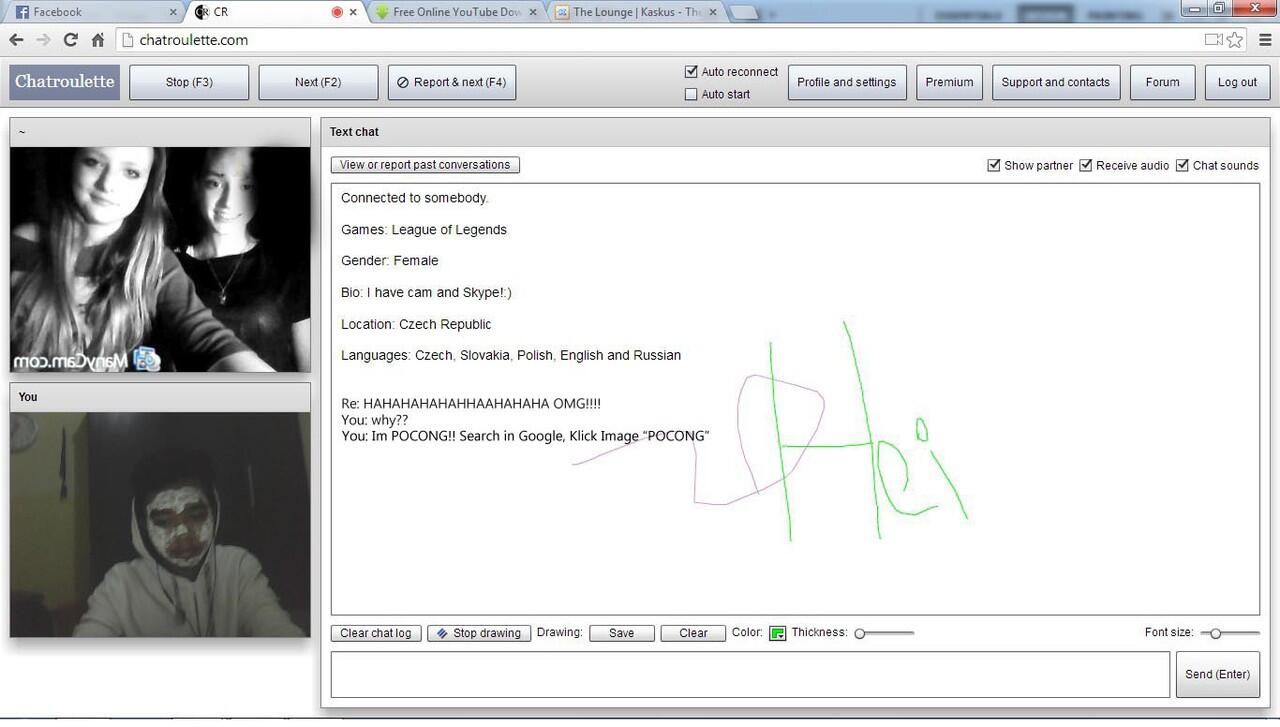Click the camera access icon in address bar

[x=1213, y=40]
